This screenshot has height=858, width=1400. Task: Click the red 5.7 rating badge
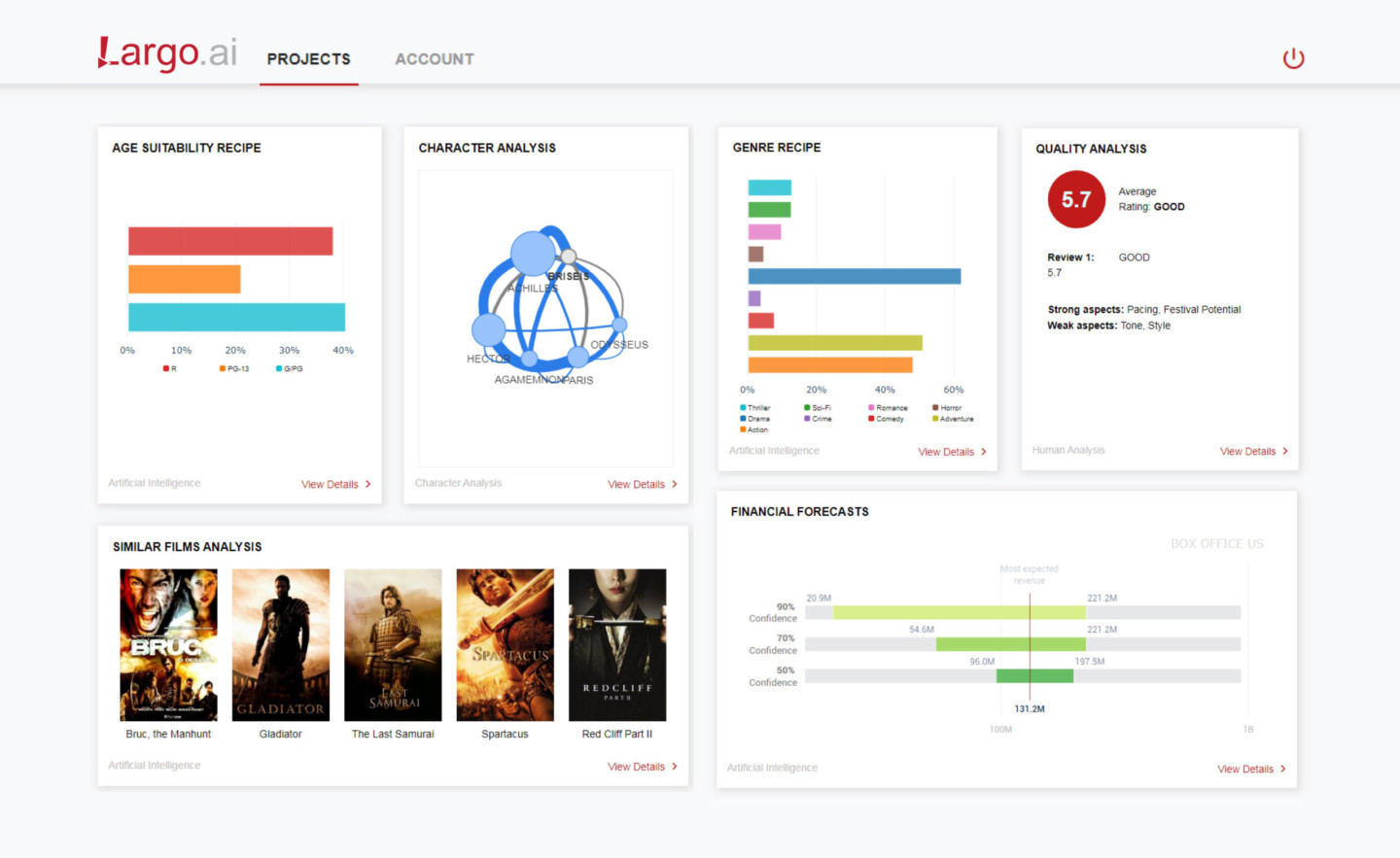tap(1076, 199)
